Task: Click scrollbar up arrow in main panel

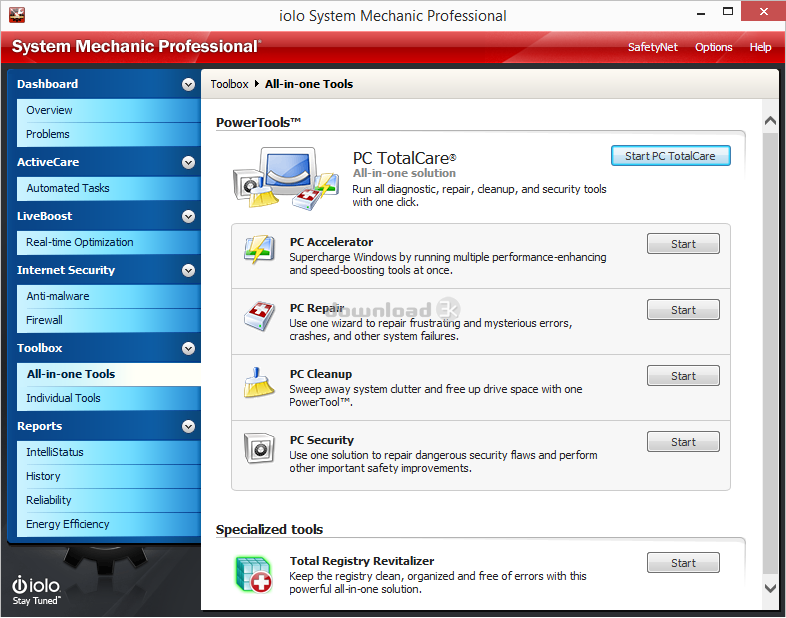Action: pyautogui.click(x=770, y=121)
